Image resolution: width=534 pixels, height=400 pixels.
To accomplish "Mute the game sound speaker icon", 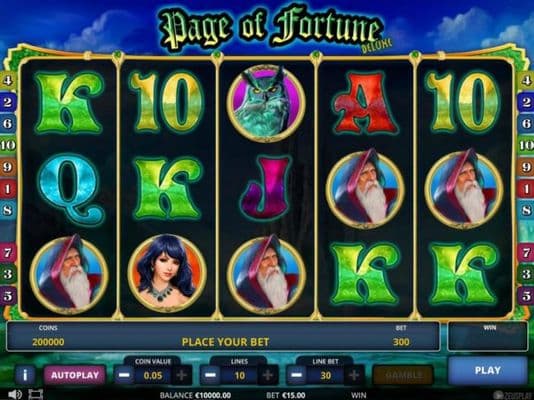I will coord(15,395).
